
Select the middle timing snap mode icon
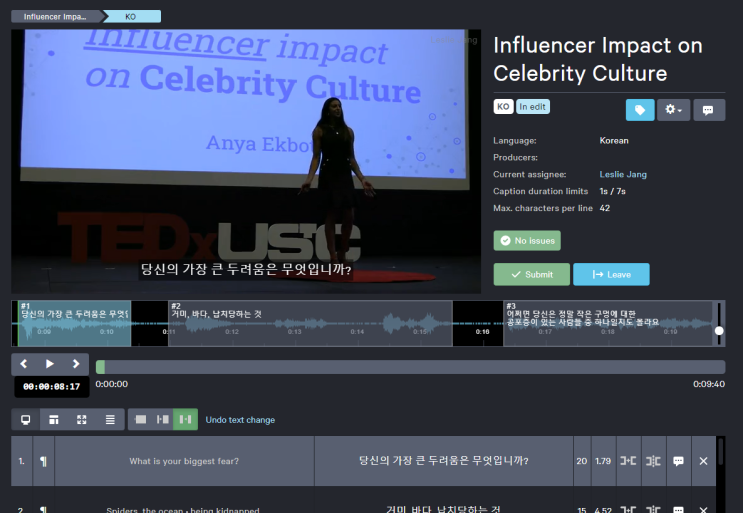pos(163,420)
